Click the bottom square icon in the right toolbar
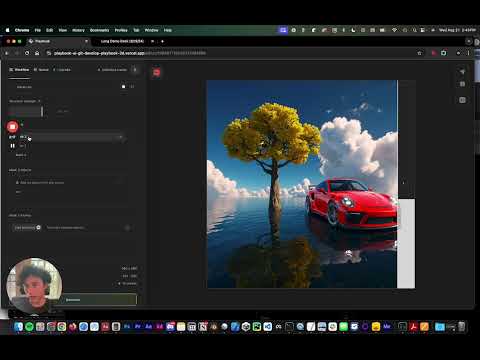 (462, 100)
